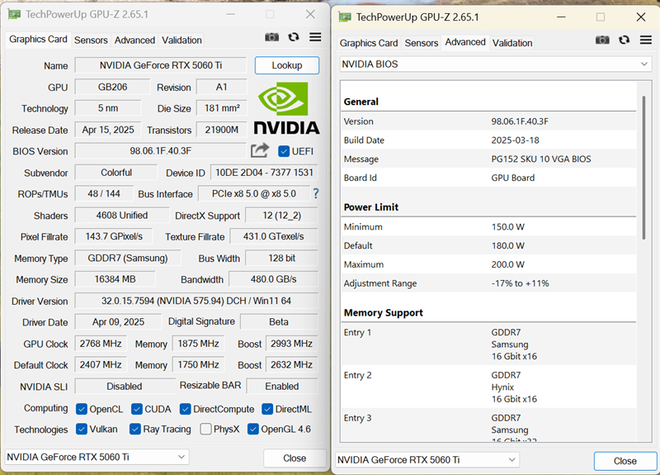Click the NVIDIA logo image
Image resolution: width=660 pixels, height=475 pixels.
point(286,108)
